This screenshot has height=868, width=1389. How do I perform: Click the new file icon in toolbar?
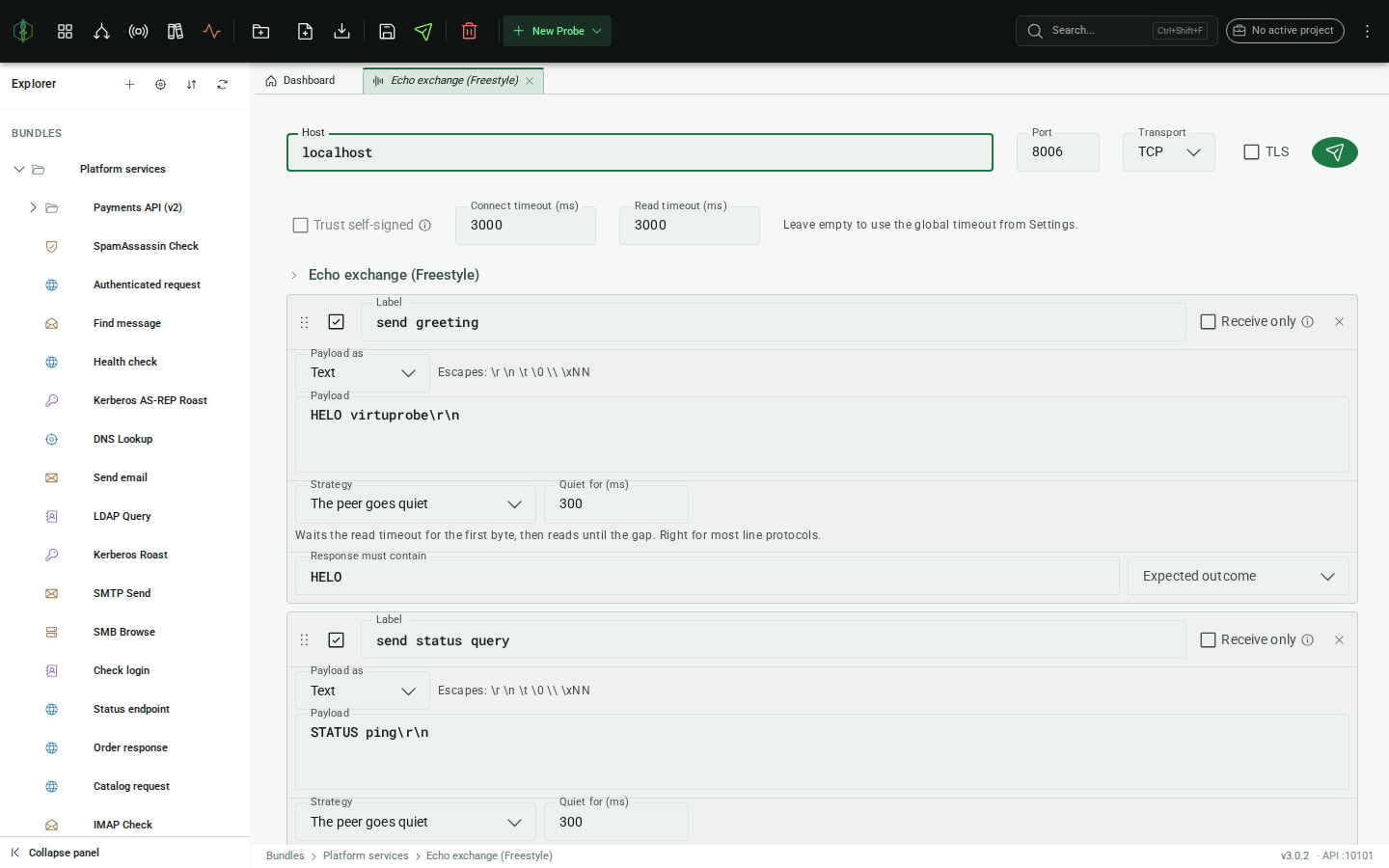pos(305,31)
